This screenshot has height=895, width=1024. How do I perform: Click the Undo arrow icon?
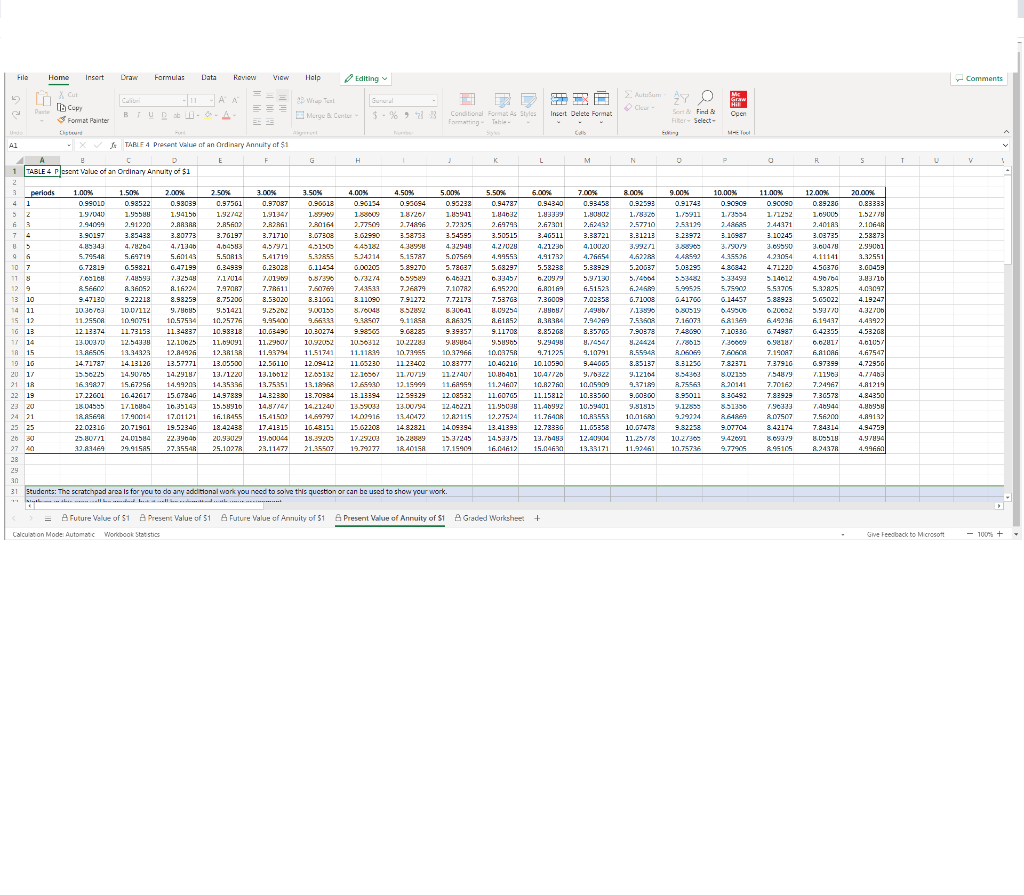(16, 100)
